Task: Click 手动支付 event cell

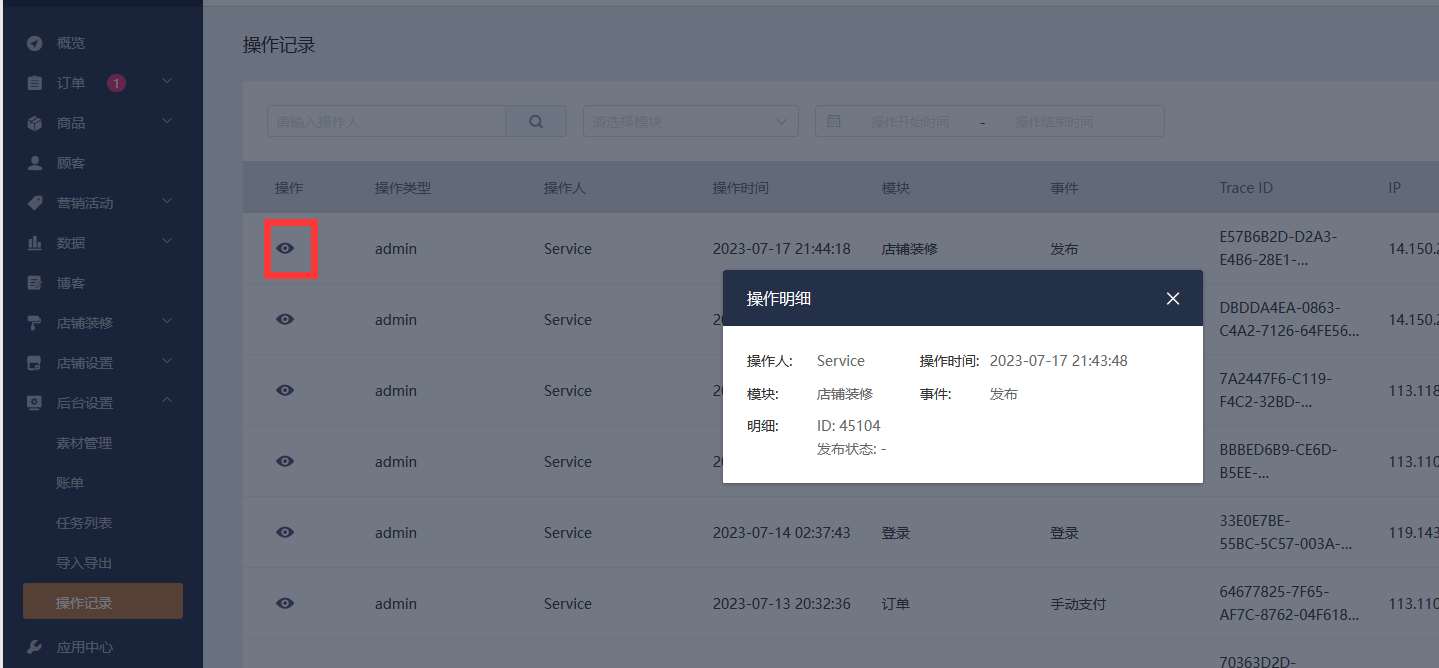Action: [x=1078, y=604]
